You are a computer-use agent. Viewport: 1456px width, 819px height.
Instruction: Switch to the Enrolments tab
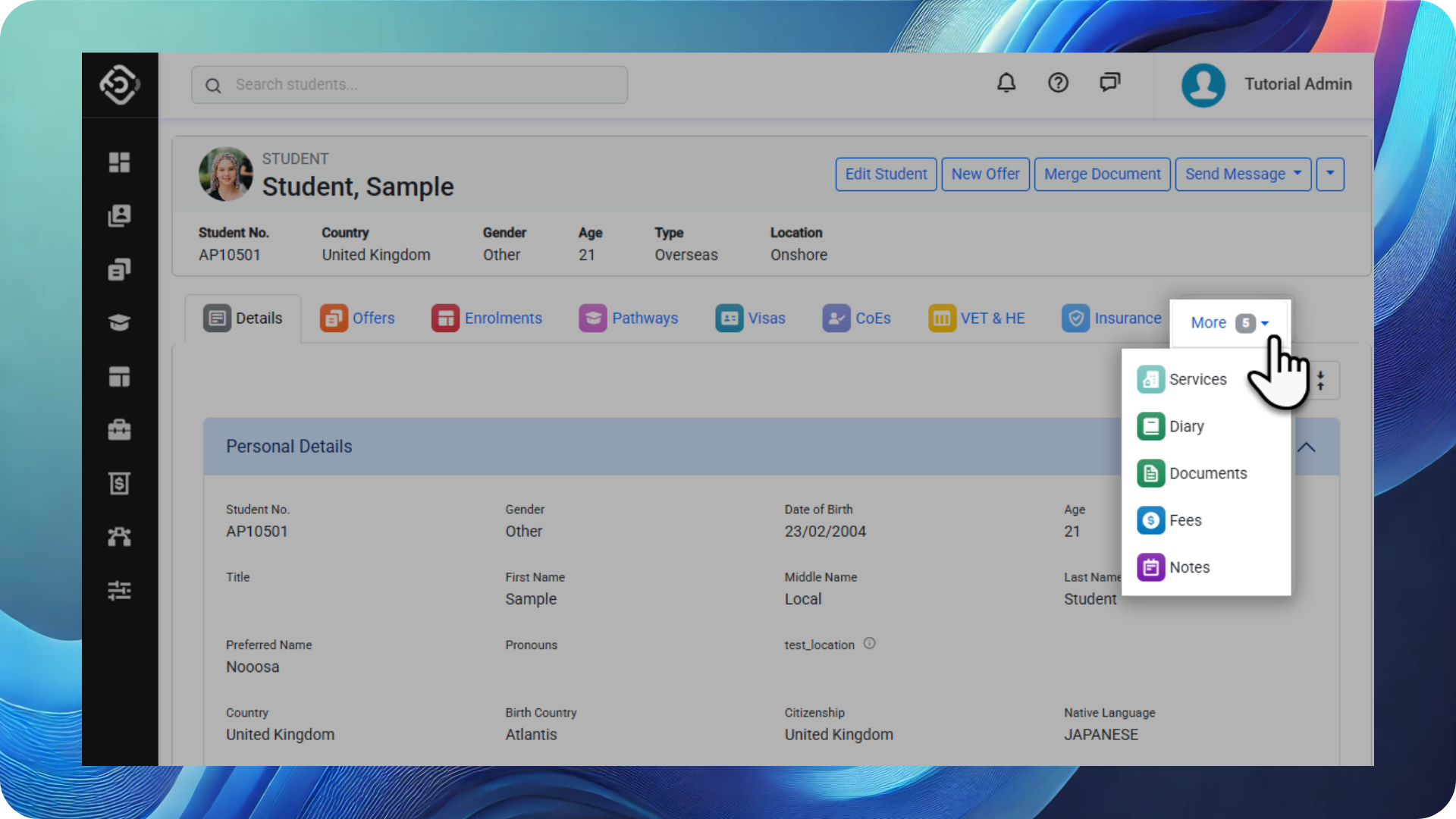tap(488, 318)
